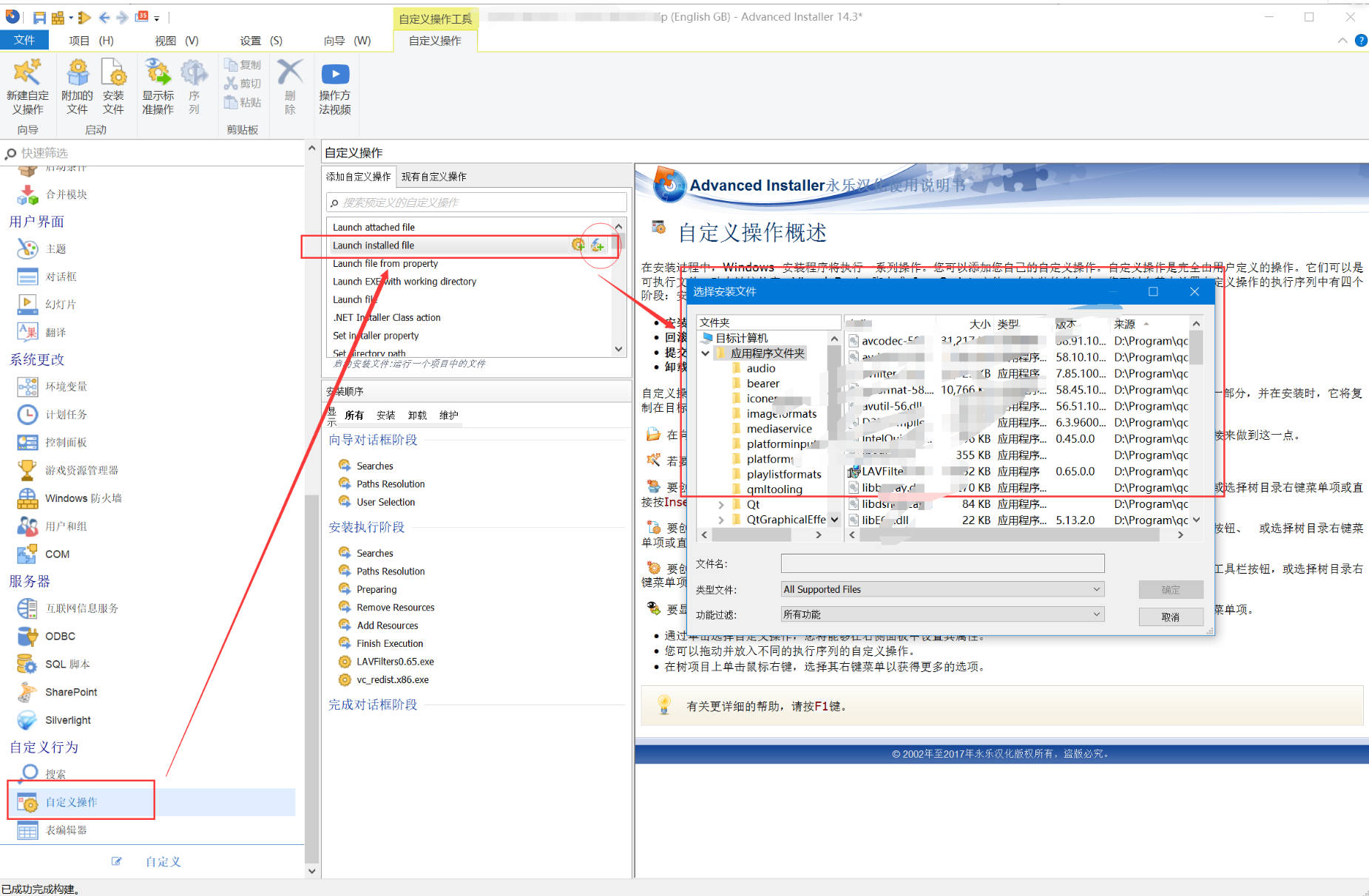
Task: Click the 取消 button to dismiss dialog
Action: coord(1171,616)
